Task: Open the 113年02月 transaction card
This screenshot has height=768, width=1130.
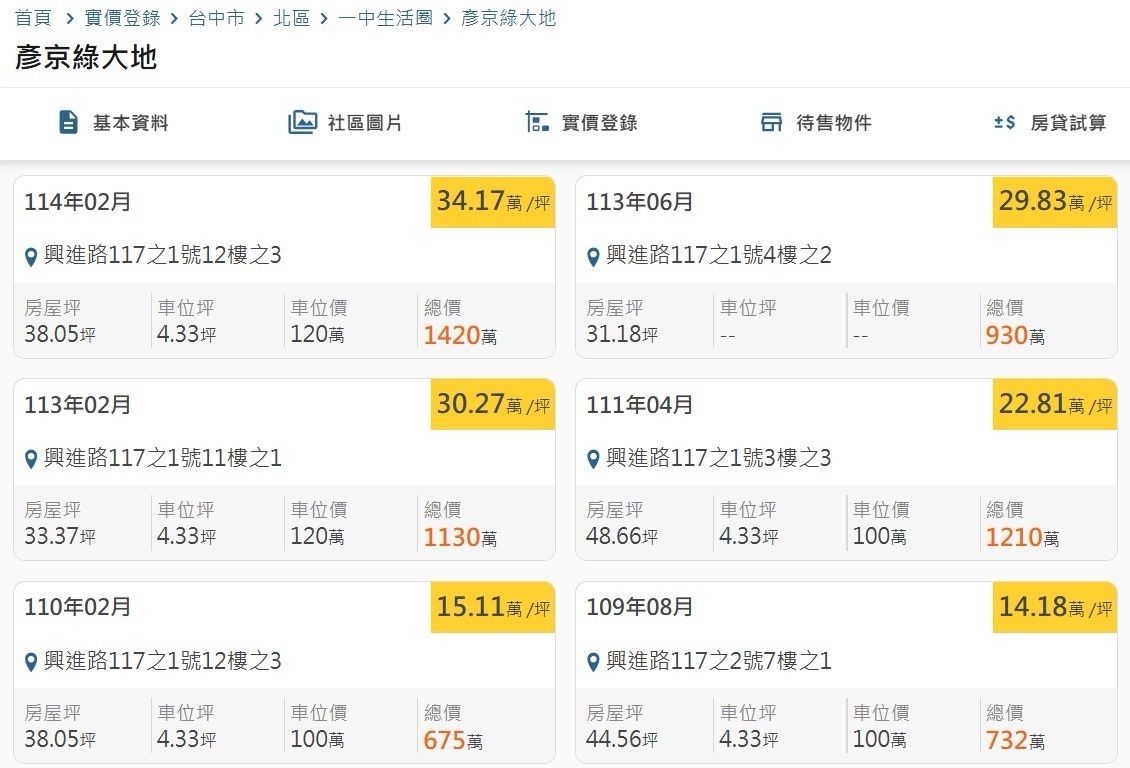Action: (284, 469)
